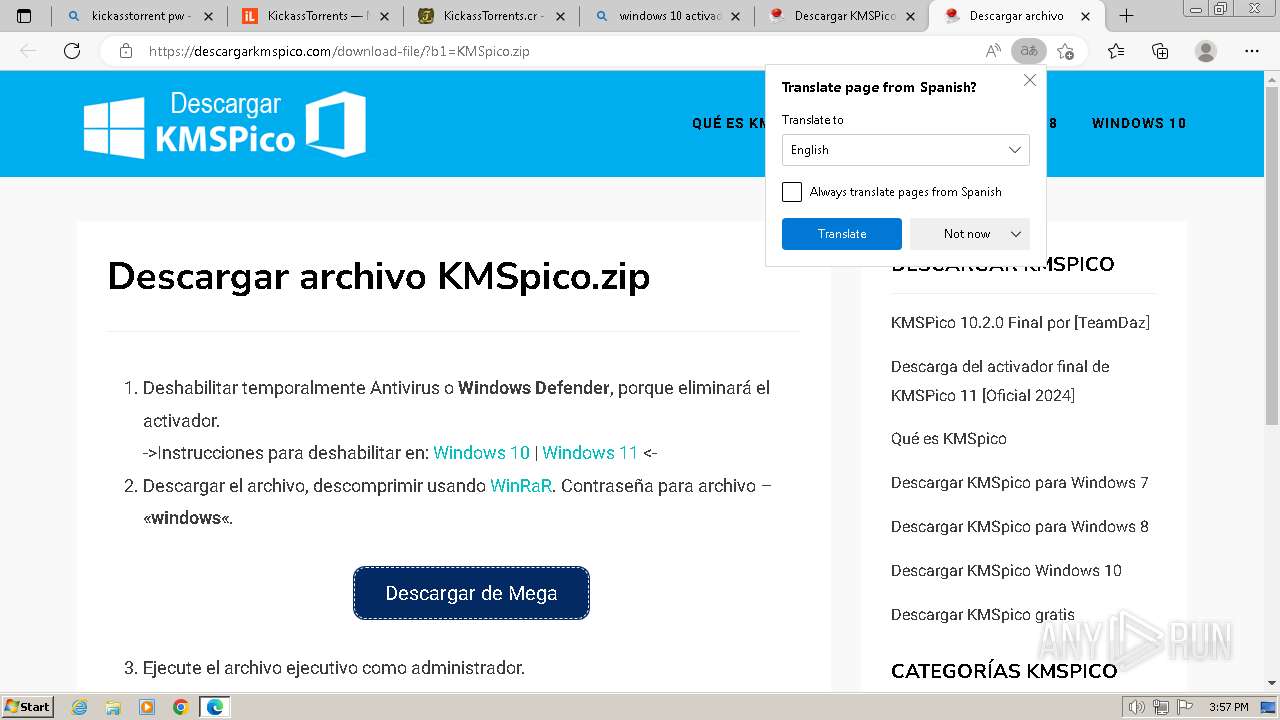
Task: Switch to KickassTorrents.cr tab
Action: click(x=490, y=16)
